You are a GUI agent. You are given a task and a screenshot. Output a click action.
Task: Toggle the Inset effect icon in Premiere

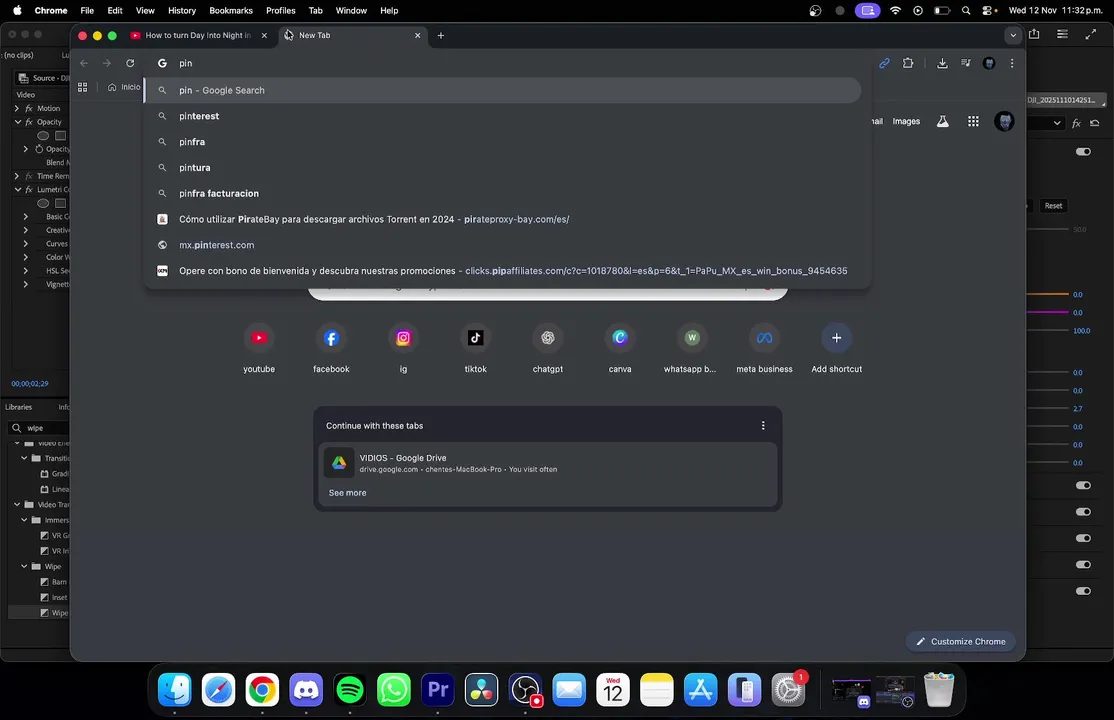tap(45, 598)
